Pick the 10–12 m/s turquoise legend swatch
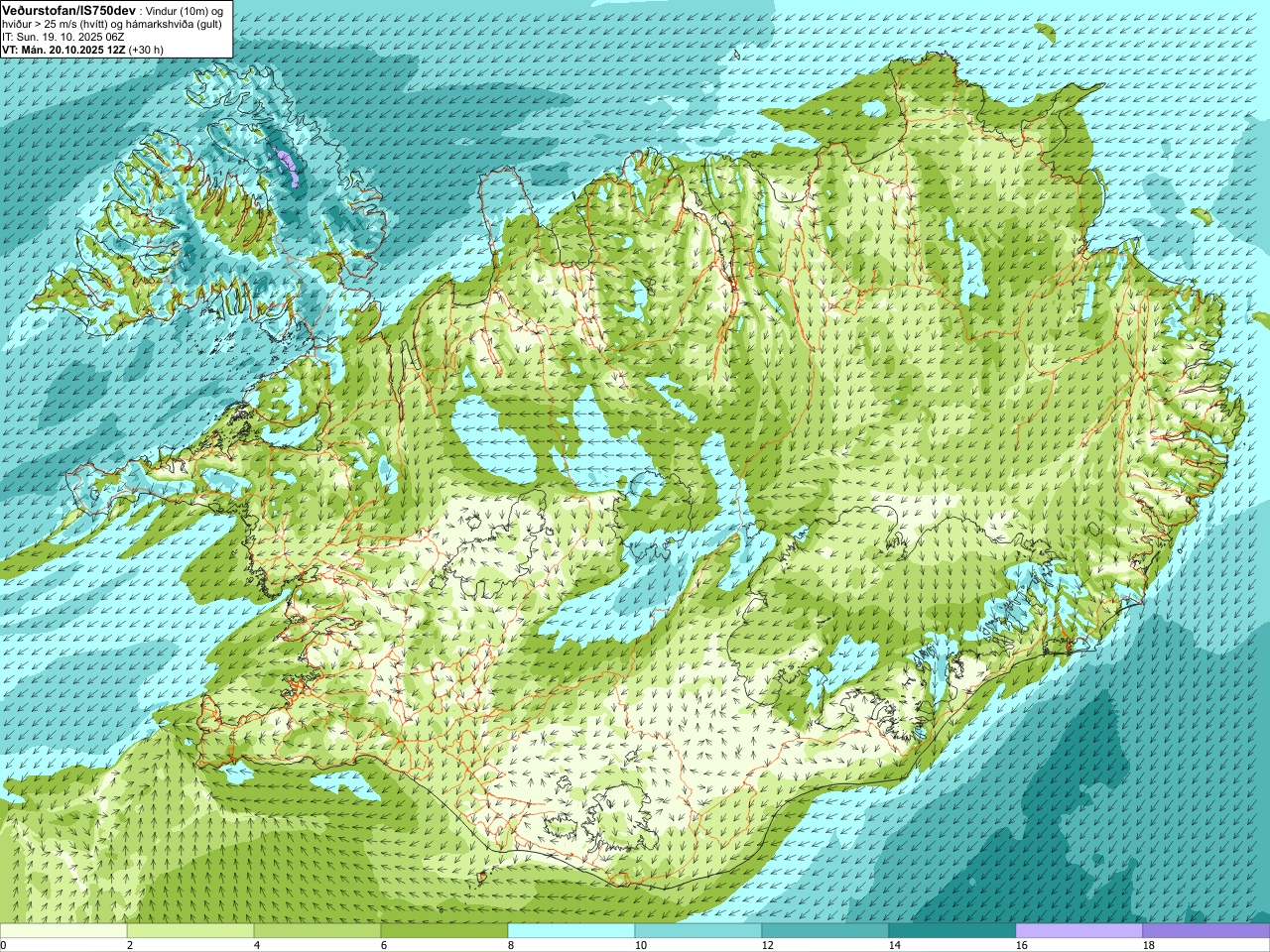The width and height of the screenshot is (1270, 952). pyautogui.click(x=698, y=931)
